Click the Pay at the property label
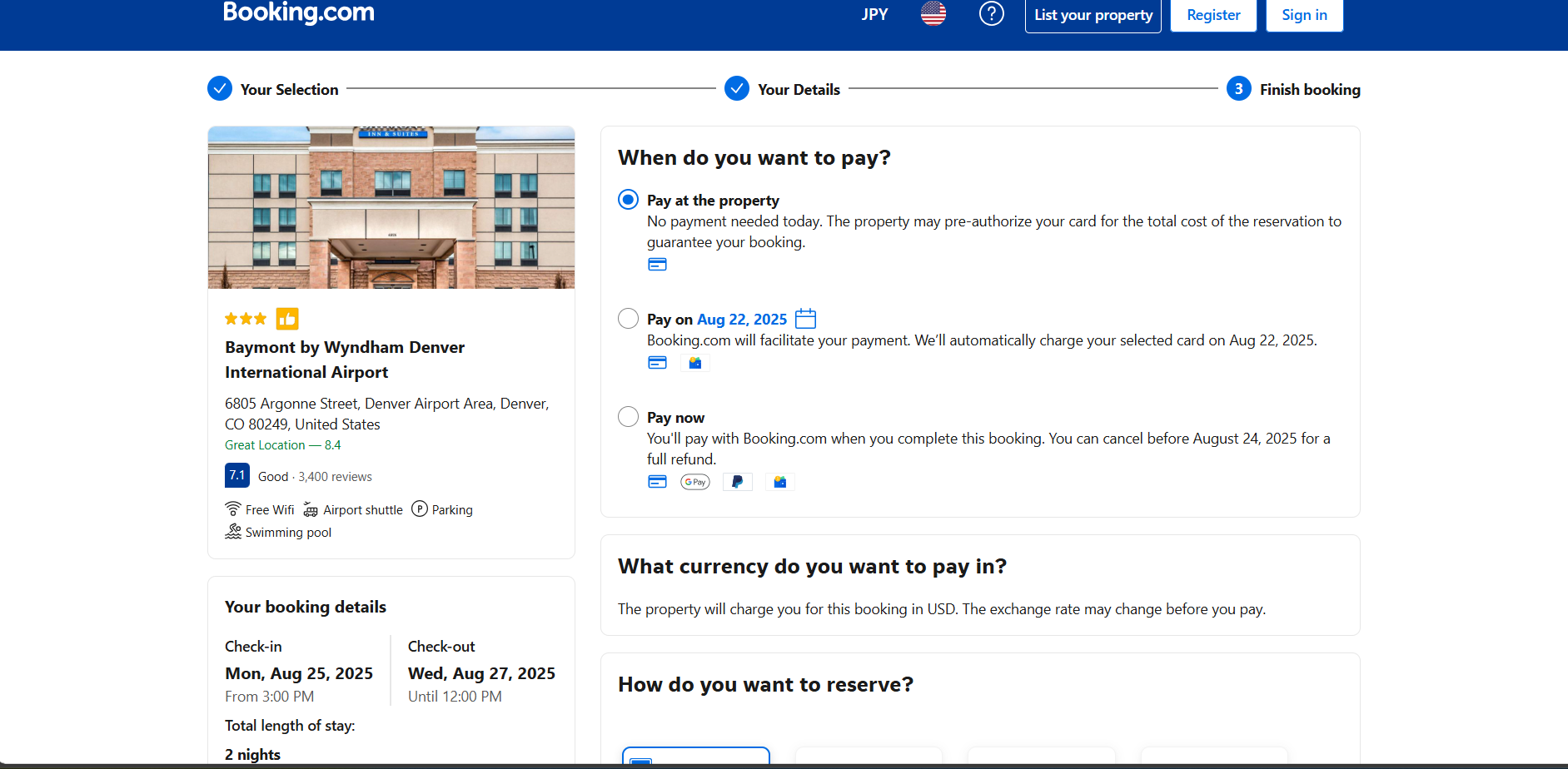Viewport: 1568px width, 769px height. click(x=713, y=201)
